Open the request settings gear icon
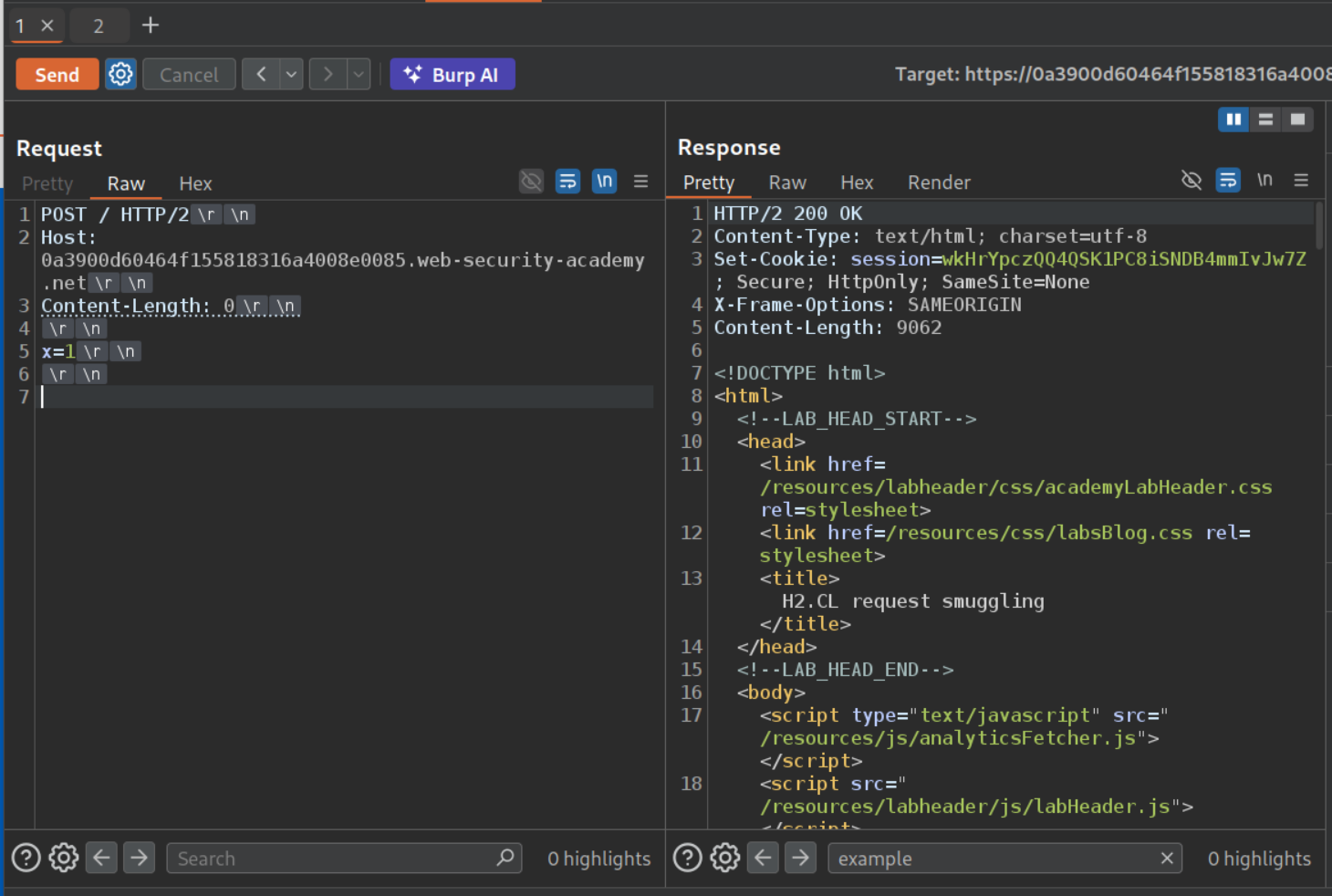Screen dimensions: 1332x896 pyautogui.click(x=120, y=75)
